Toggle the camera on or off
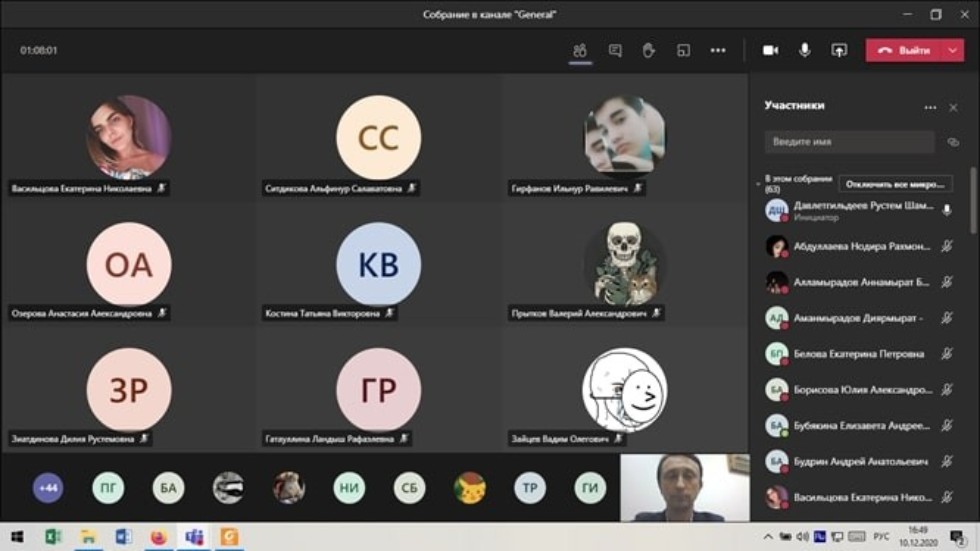The width and height of the screenshot is (980, 551). pyautogui.click(x=770, y=50)
